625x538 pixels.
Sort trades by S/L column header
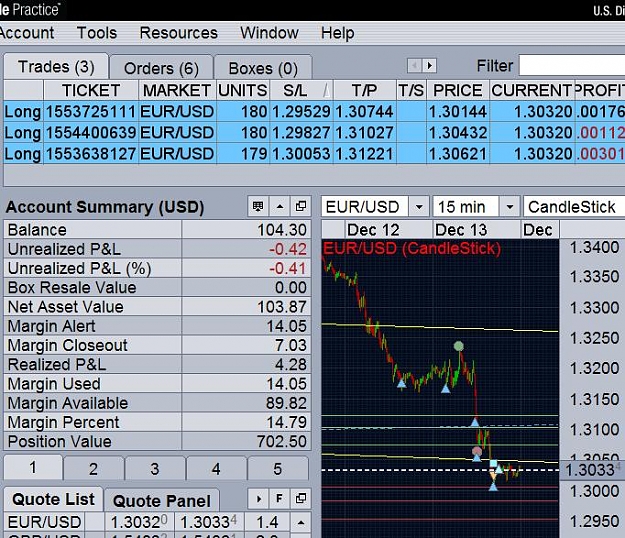(302, 90)
